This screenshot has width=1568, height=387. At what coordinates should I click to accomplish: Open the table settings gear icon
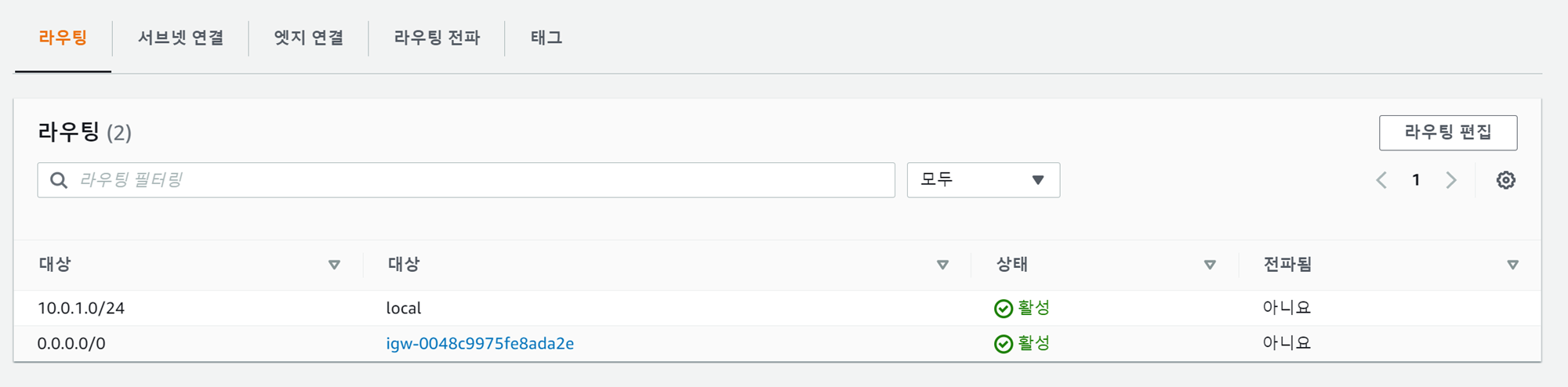[x=1505, y=180]
